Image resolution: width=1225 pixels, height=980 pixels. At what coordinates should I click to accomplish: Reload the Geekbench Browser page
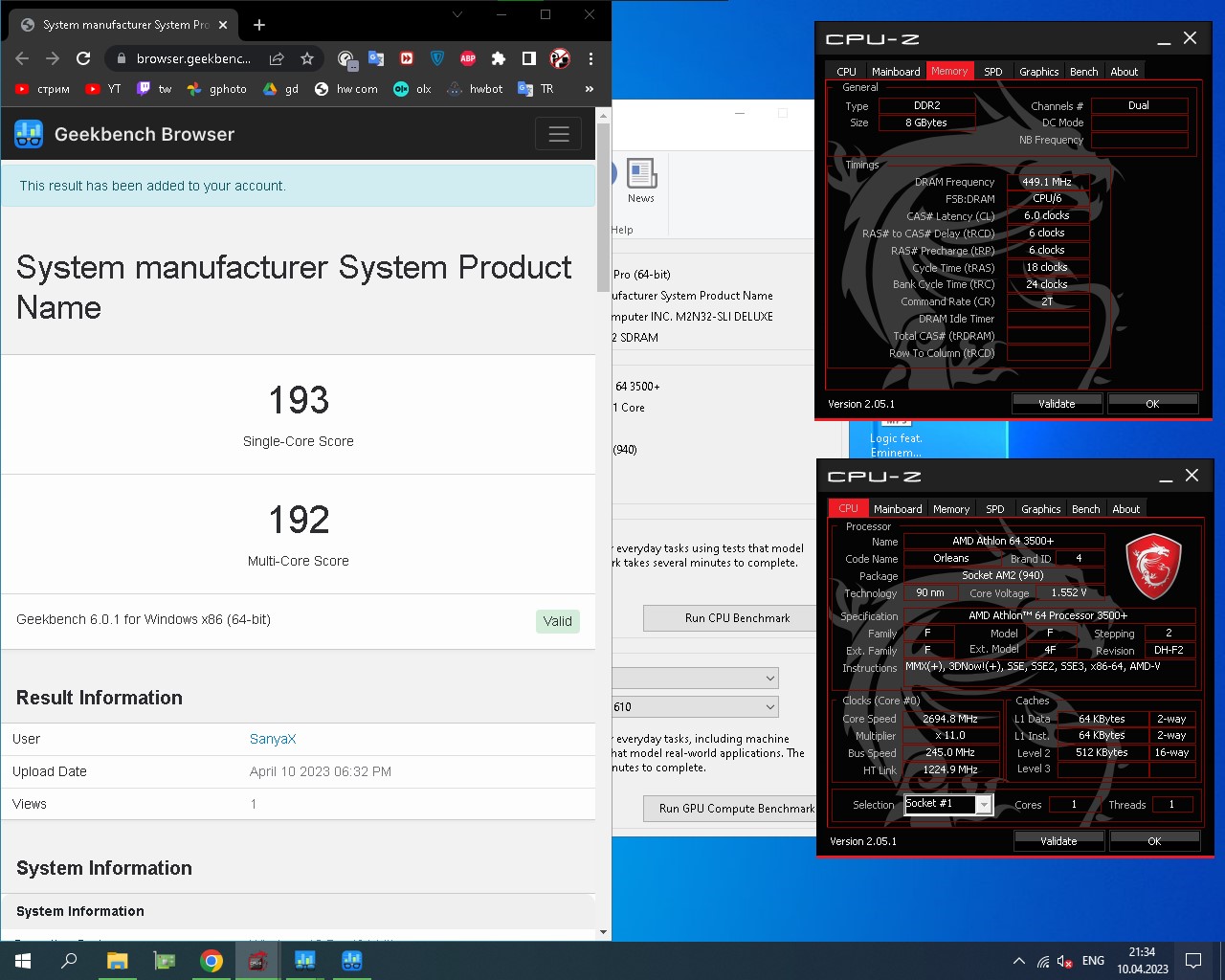point(83,58)
